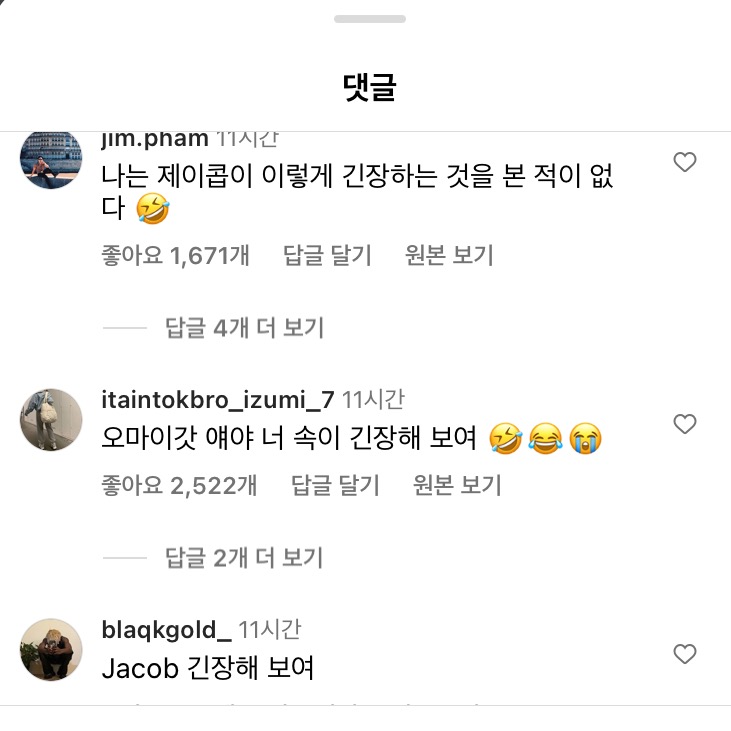The height and width of the screenshot is (731, 731).
Task: View 좋아요 1,671개 likes list
Action: 176,255
